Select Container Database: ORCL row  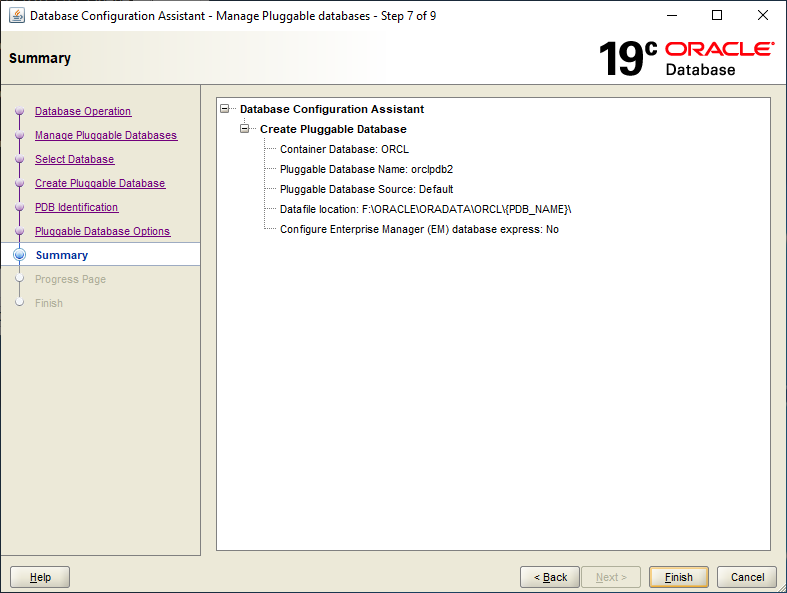[x=344, y=149]
